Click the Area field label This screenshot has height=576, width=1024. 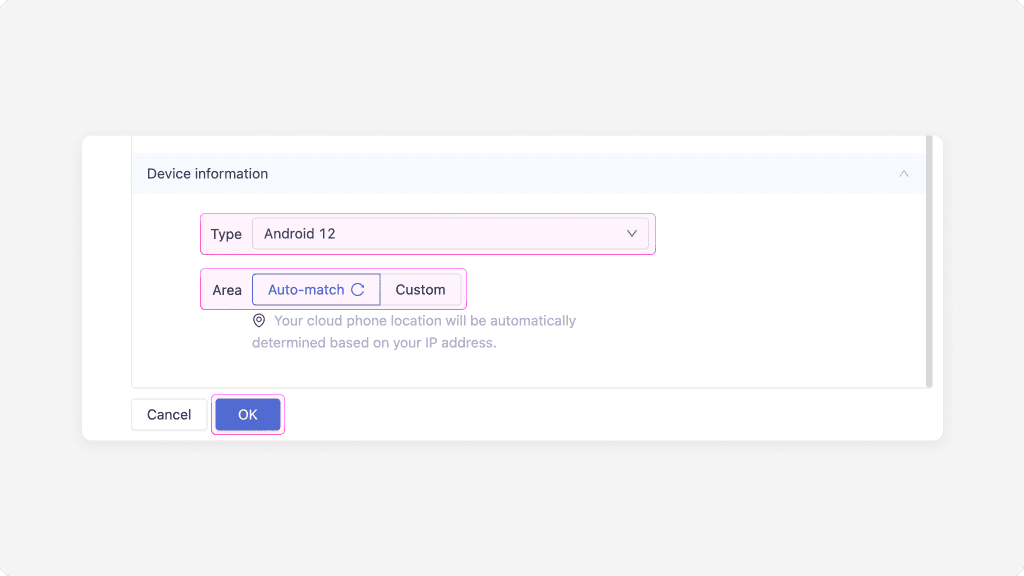point(227,290)
